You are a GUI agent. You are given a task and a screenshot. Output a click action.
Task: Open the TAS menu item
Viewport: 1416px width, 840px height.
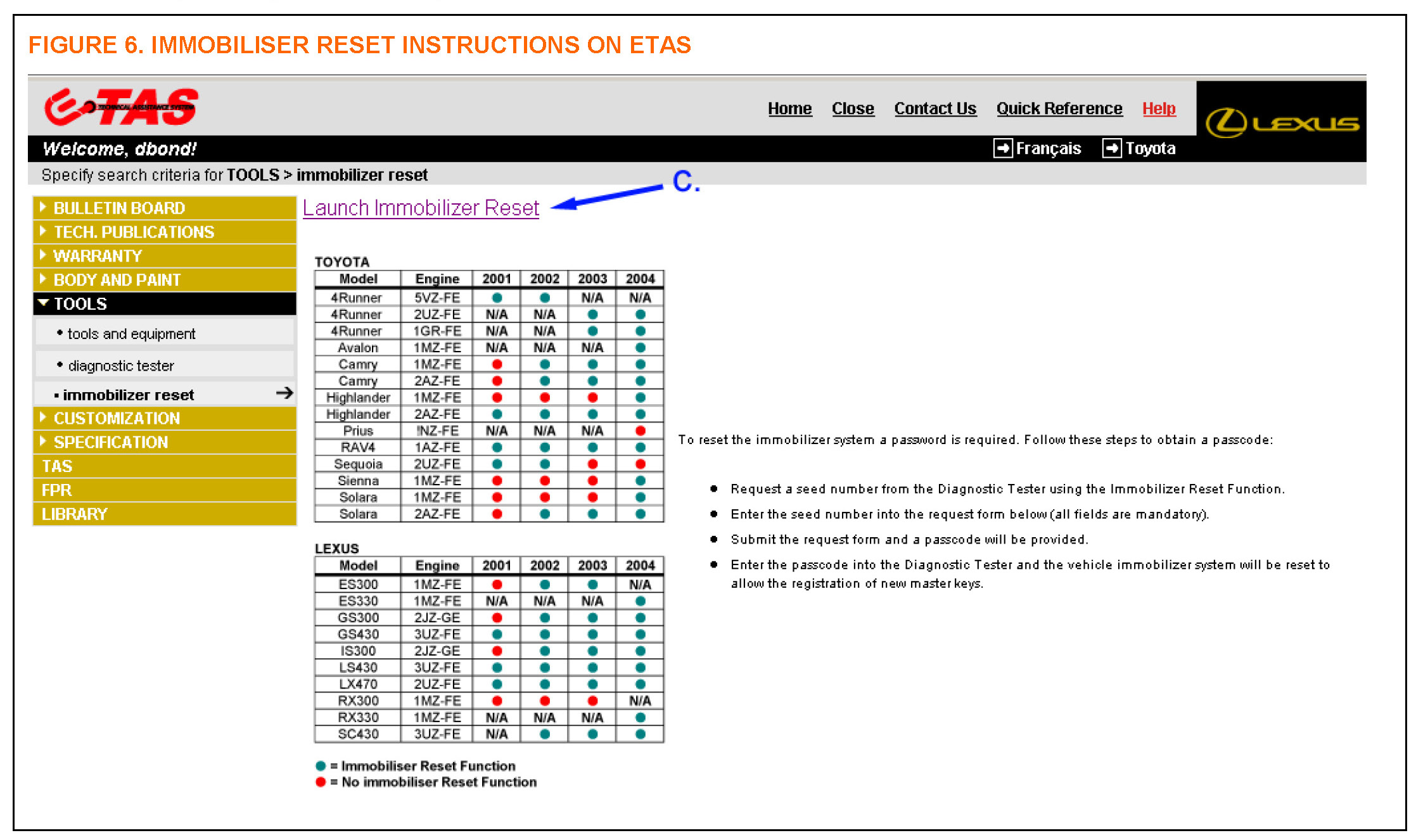[57, 466]
